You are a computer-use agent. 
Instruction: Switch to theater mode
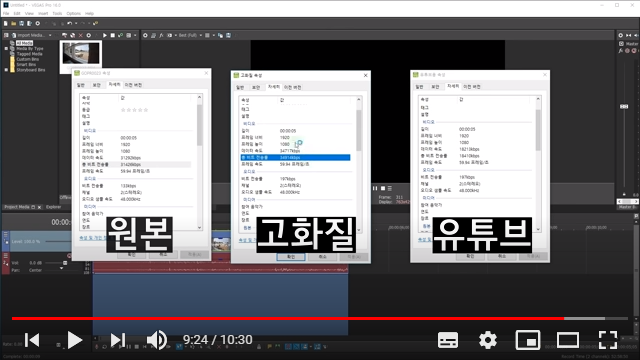(568, 340)
